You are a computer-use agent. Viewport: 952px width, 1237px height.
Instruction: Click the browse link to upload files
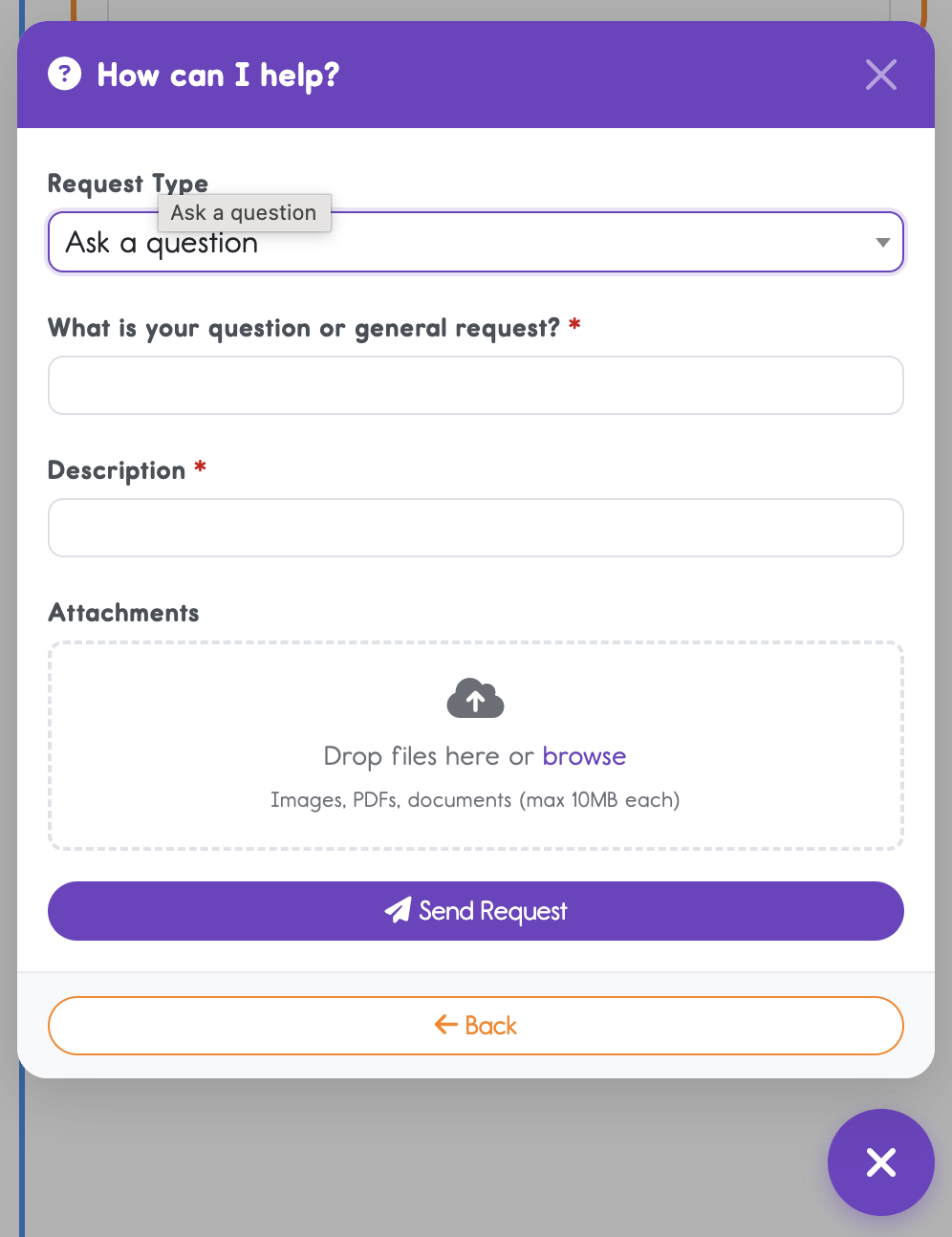(x=584, y=756)
